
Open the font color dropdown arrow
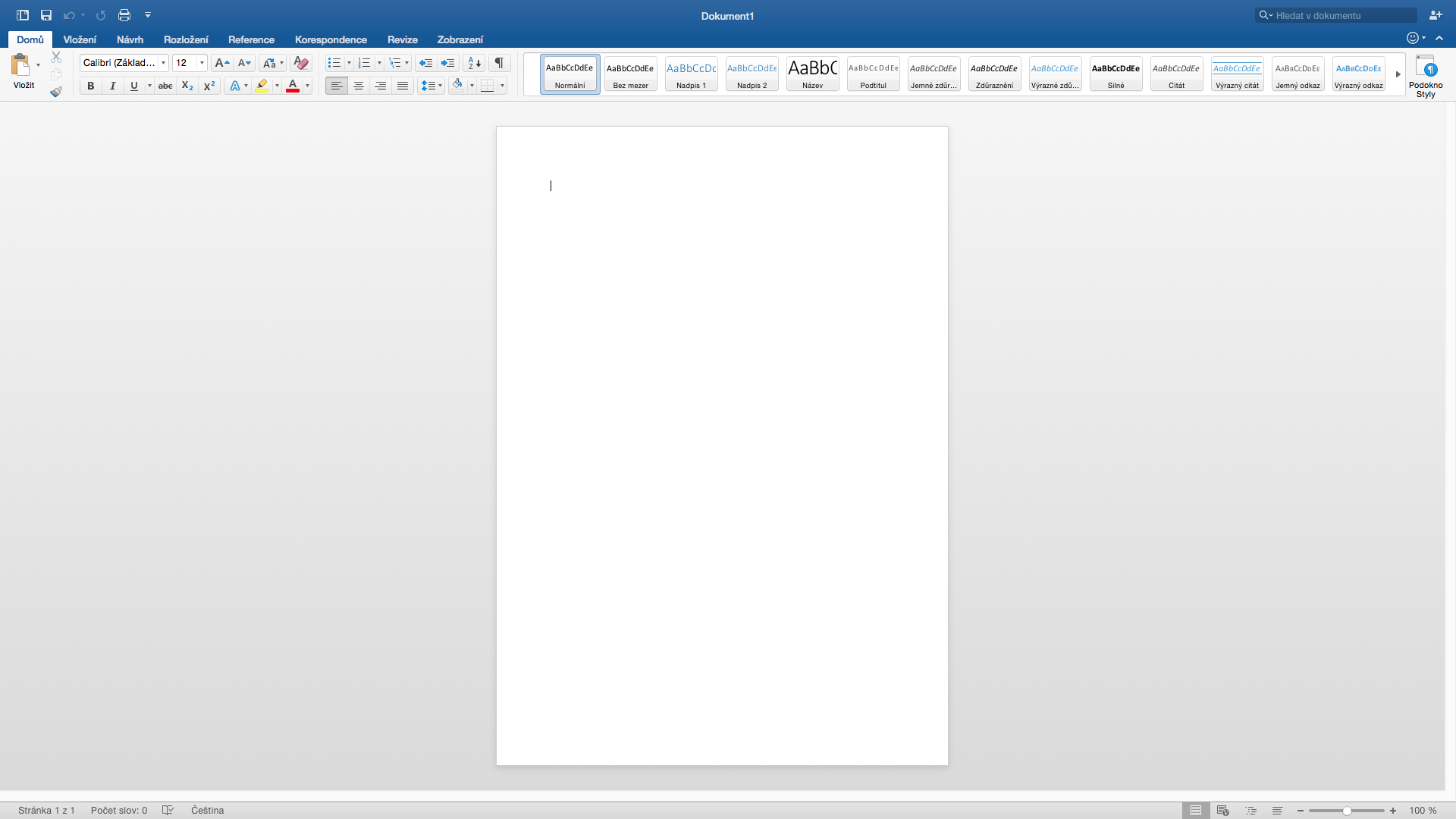(x=306, y=86)
